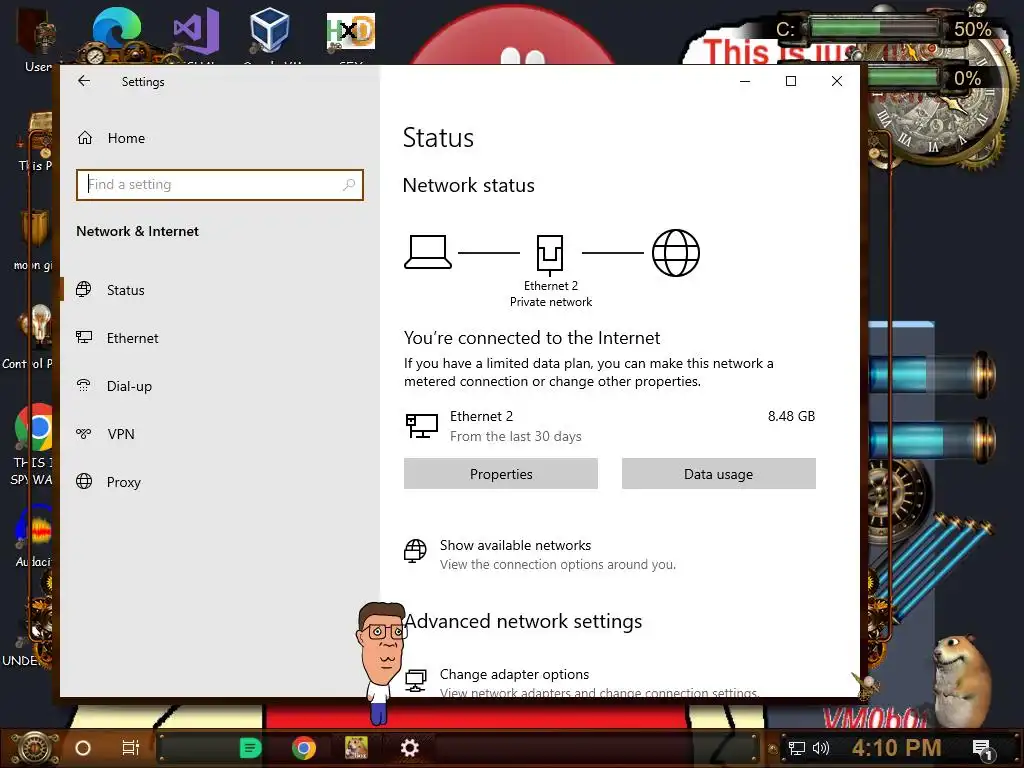Close the Settings window
Screen dimensions: 1024x768
tap(837, 81)
